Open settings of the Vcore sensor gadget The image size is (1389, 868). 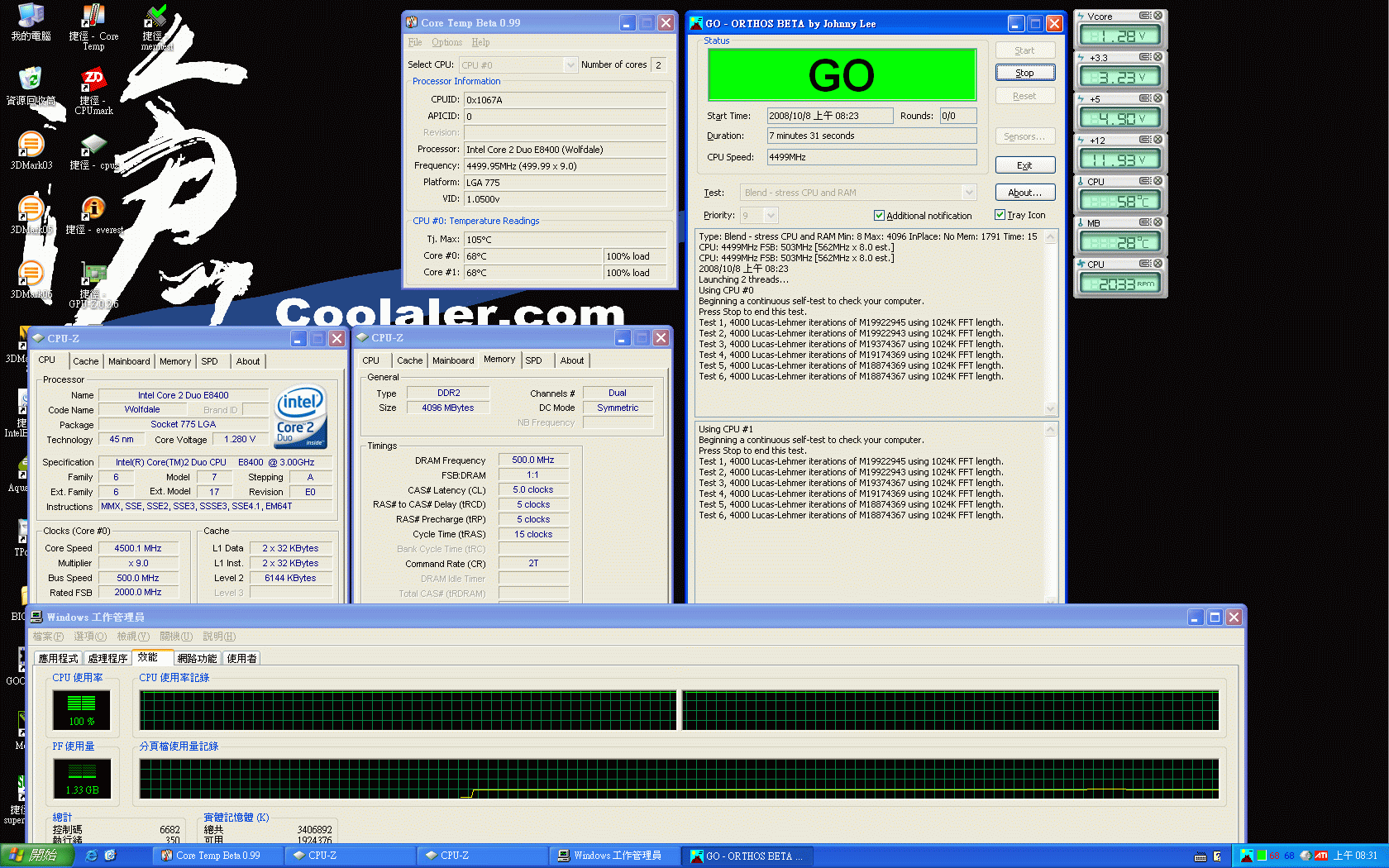click(x=1145, y=16)
